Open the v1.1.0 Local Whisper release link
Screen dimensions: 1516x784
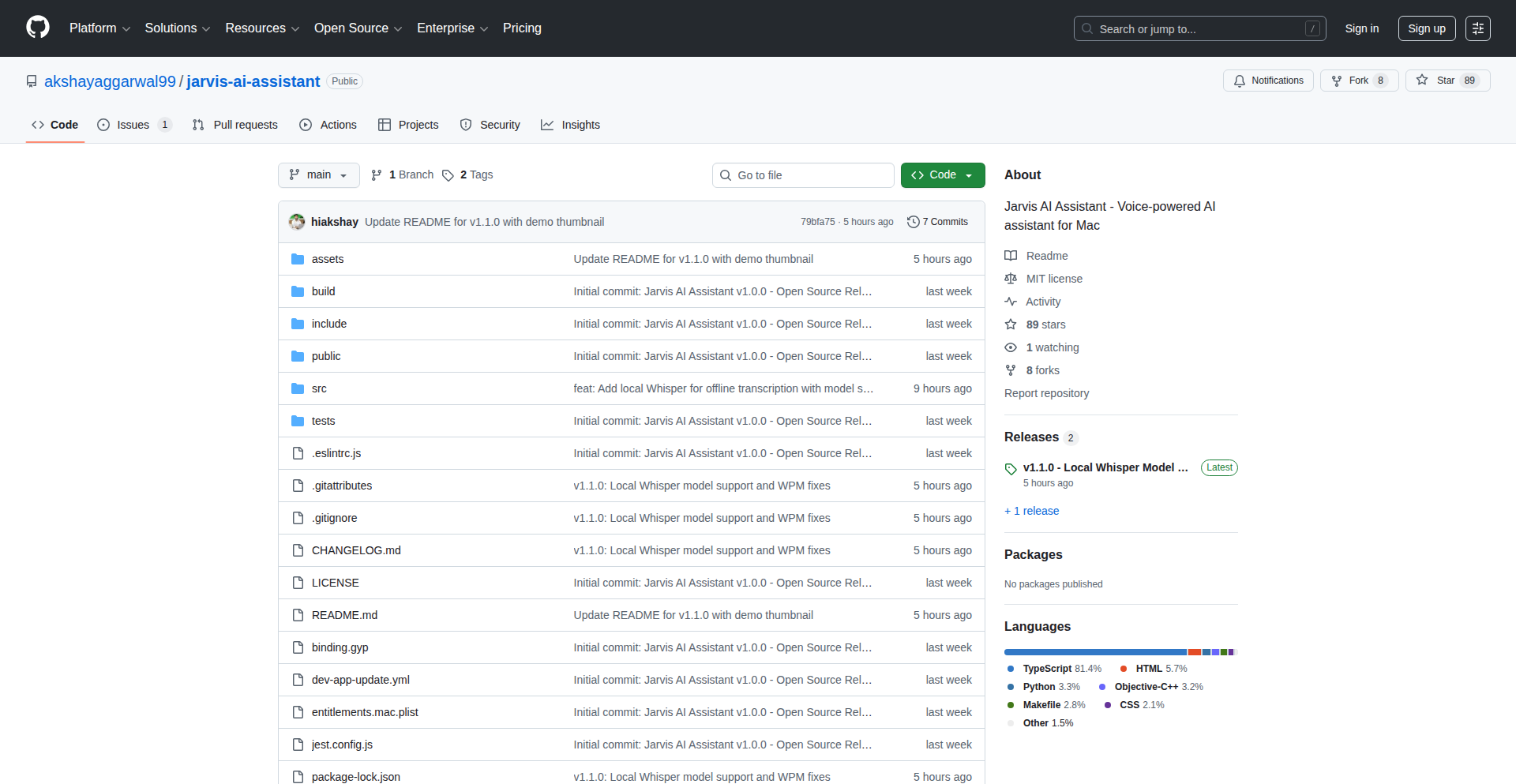click(1104, 467)
